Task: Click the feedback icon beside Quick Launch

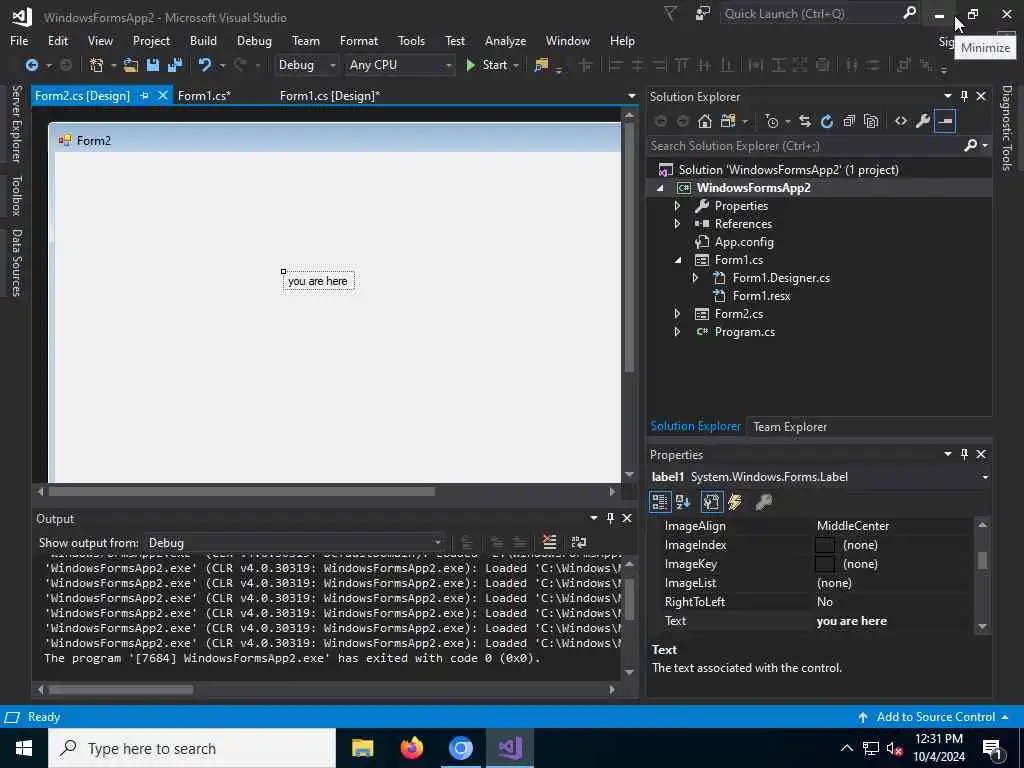Action: pos(702,13)
